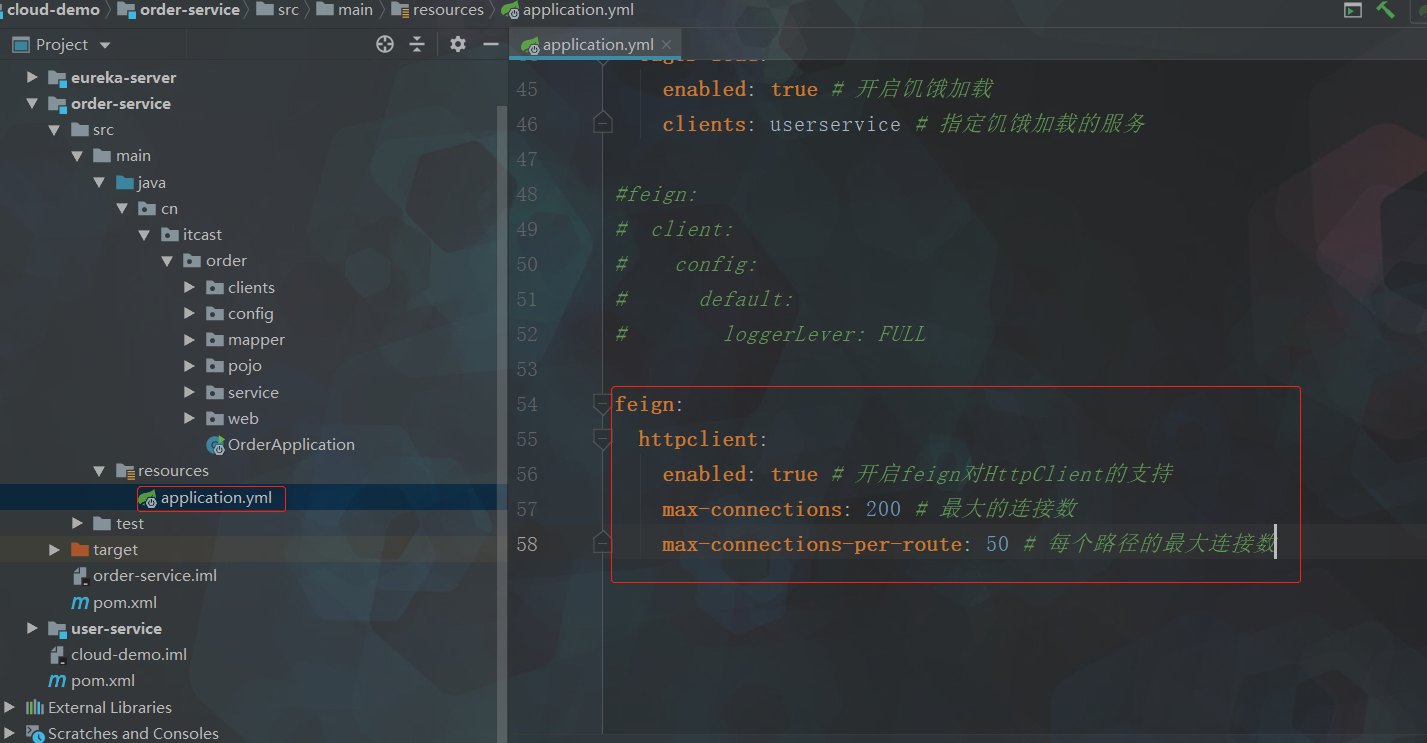This screenshot has height=743, width=1427.
Task: Select the order-service module in tree
Action: [x=121, y=103]
